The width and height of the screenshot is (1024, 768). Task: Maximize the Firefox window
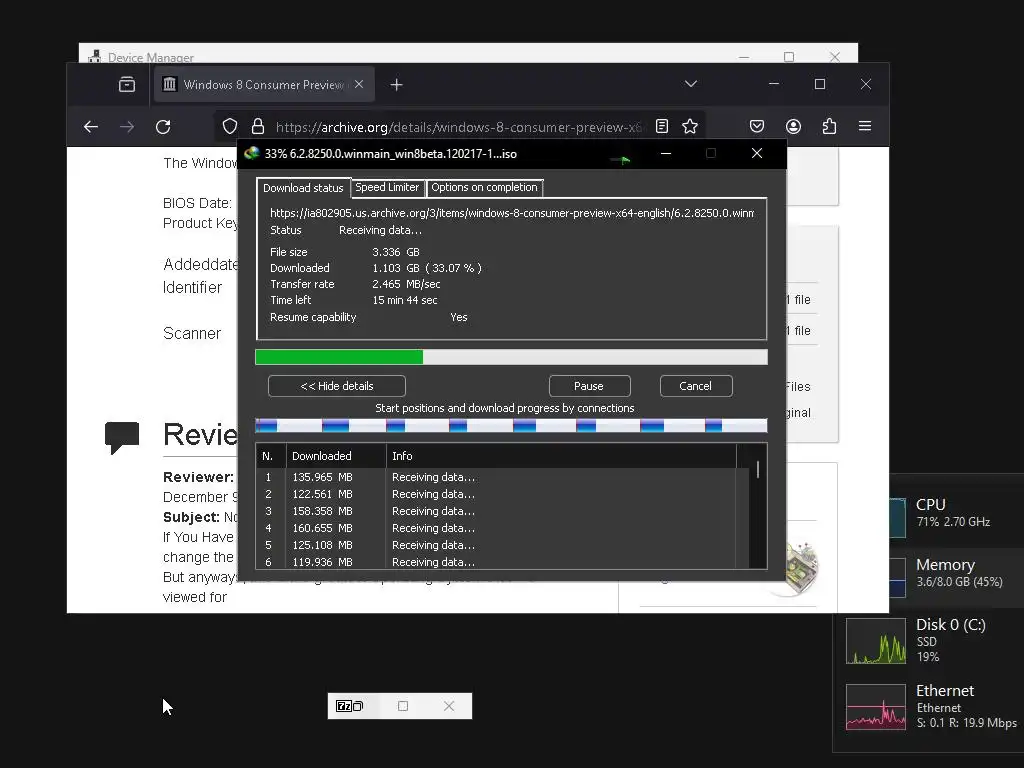(820, 84)
